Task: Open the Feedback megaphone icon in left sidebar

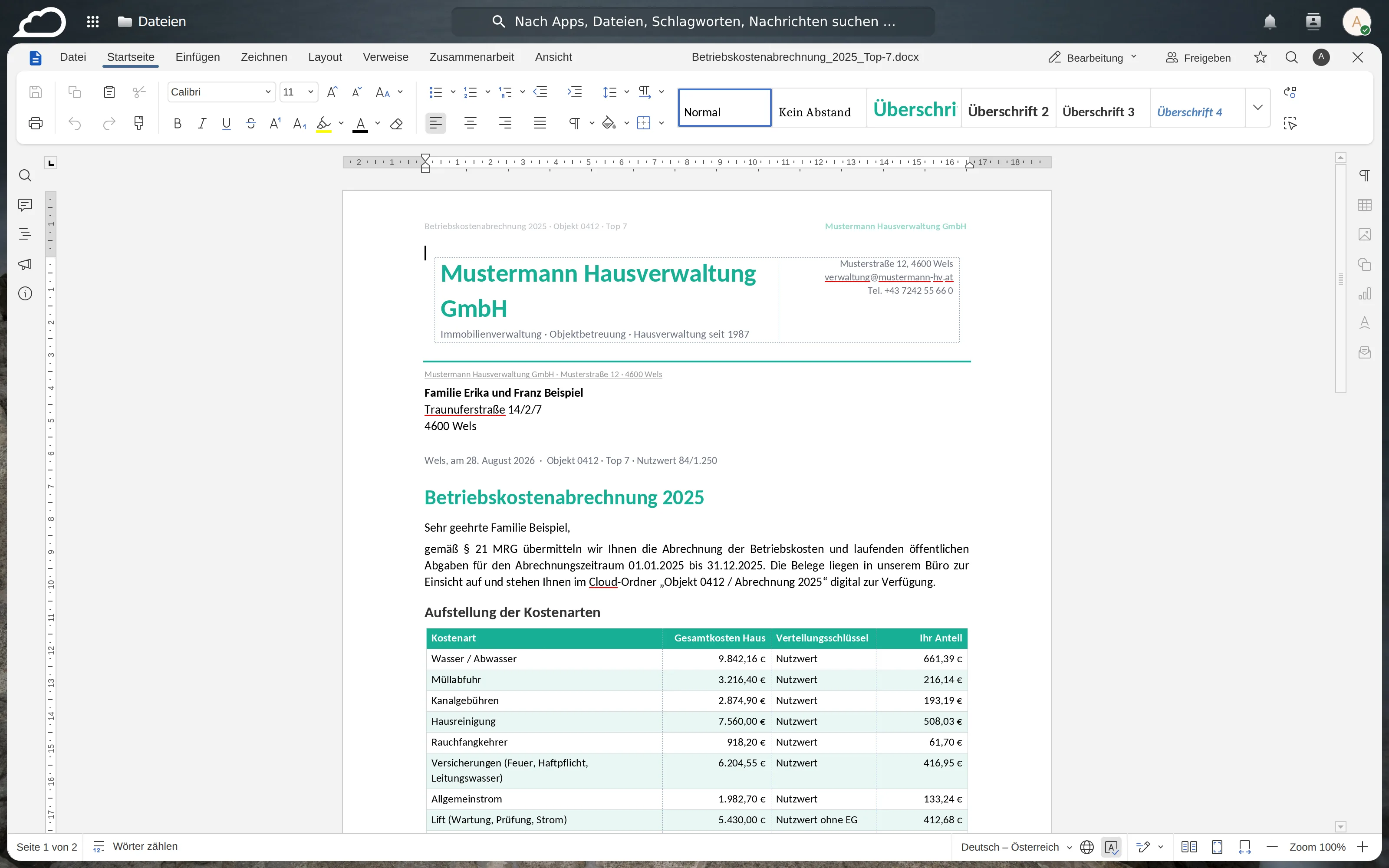Action: pyautogui.click(x=25, y=264)
